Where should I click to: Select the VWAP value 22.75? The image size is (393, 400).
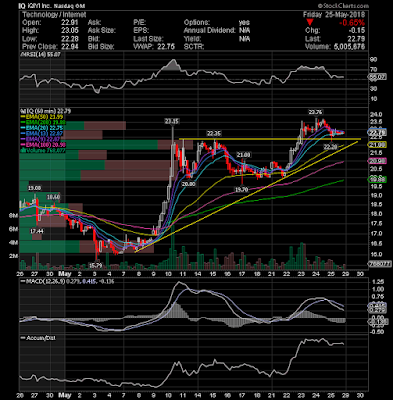[166, 47]
